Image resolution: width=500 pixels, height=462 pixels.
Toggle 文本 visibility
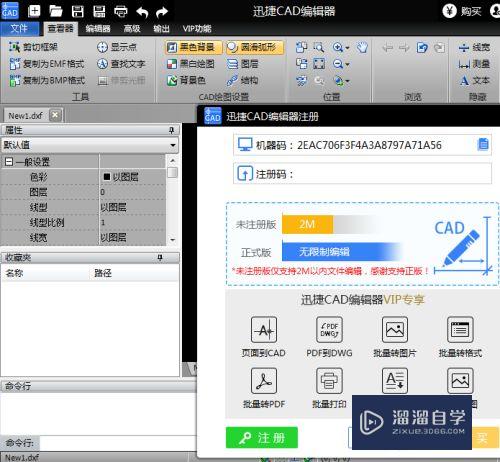[x=474, y=80]
